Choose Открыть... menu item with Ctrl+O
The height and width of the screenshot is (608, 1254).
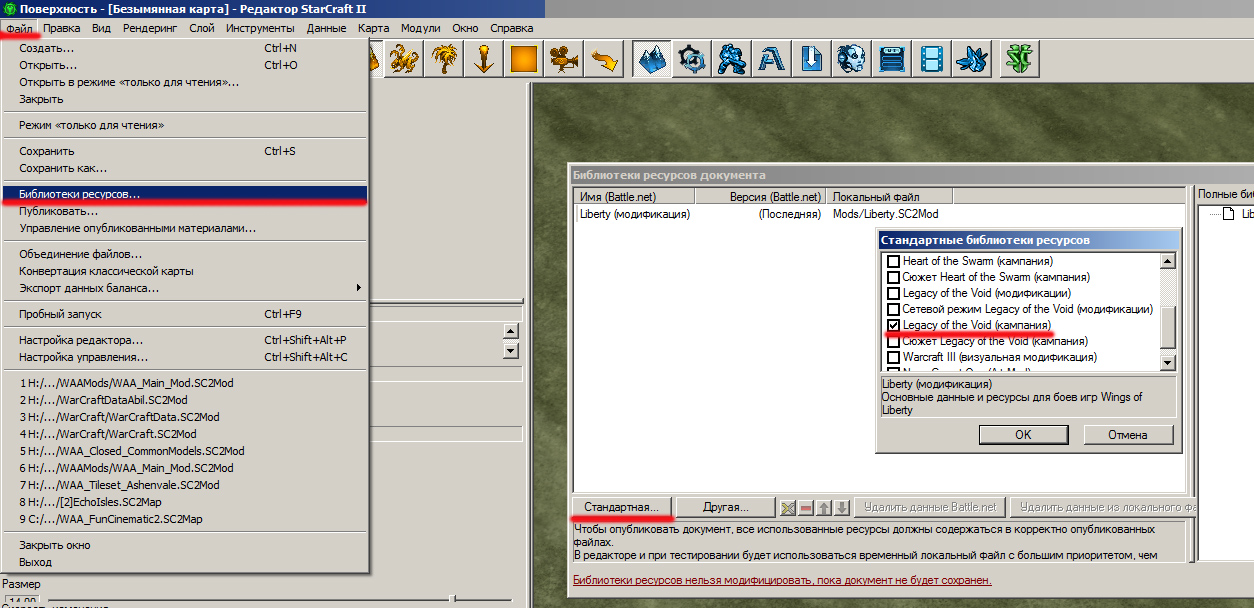click(x=185, y=65)
